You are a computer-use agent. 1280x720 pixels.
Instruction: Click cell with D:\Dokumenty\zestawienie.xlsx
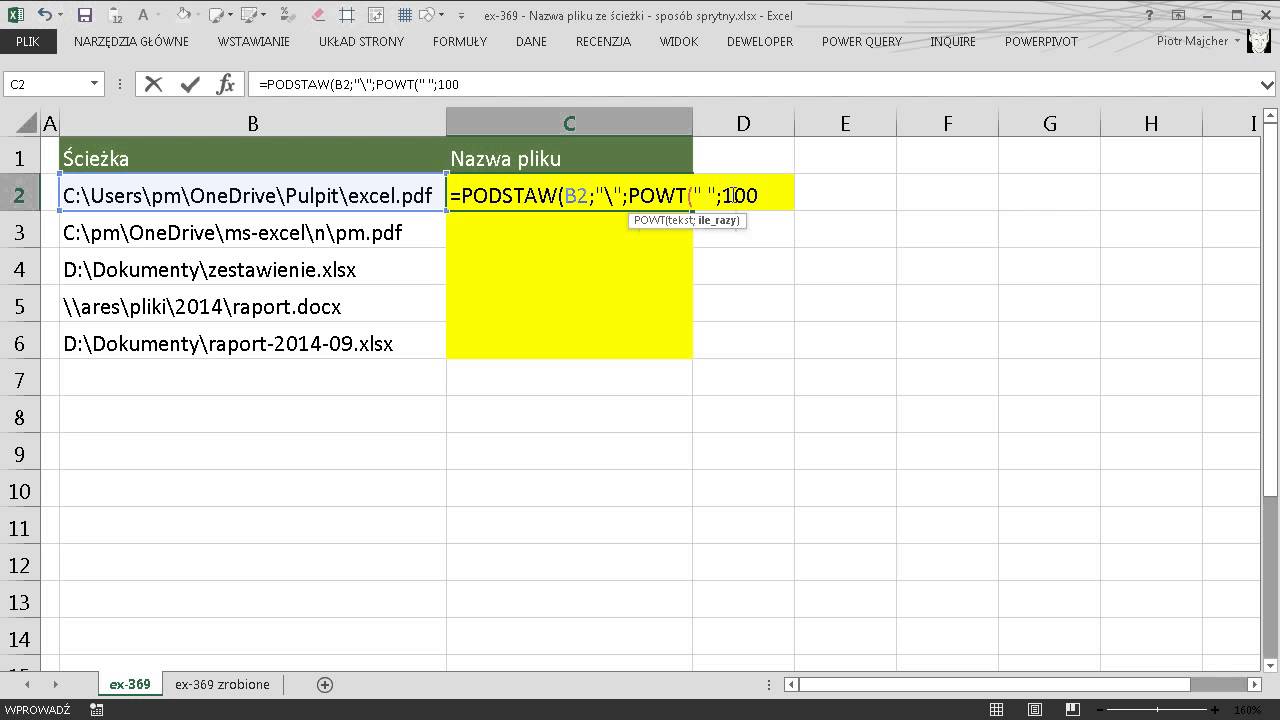click(253, 270)
